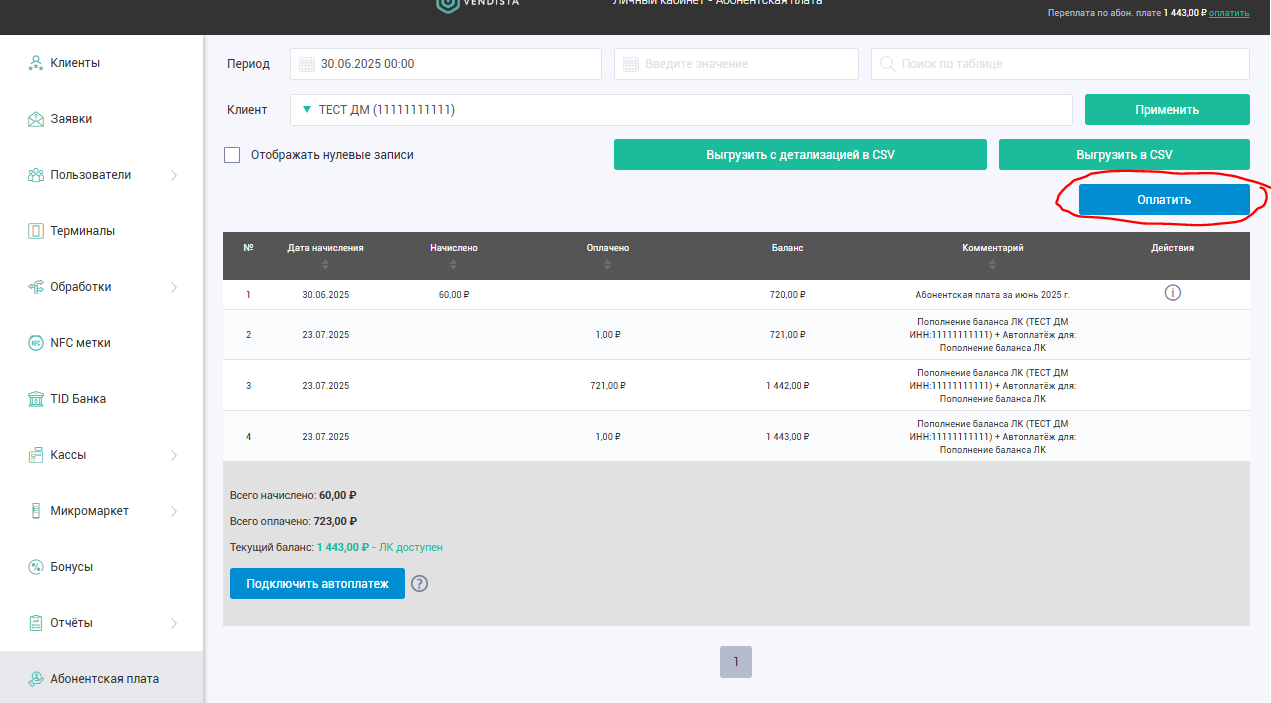Sort by the Оплачено column arrows

(608, 265)
